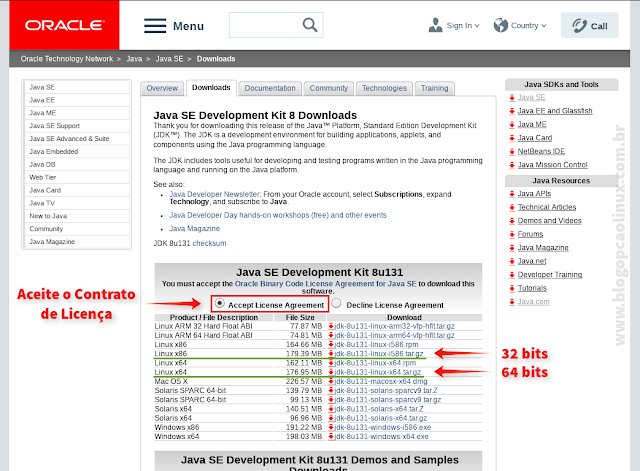Image resolution: width=640 pixels, height=471 pixels.
Task: Click the Java Developer Newsletter link
Action: [x=215, y=194]
